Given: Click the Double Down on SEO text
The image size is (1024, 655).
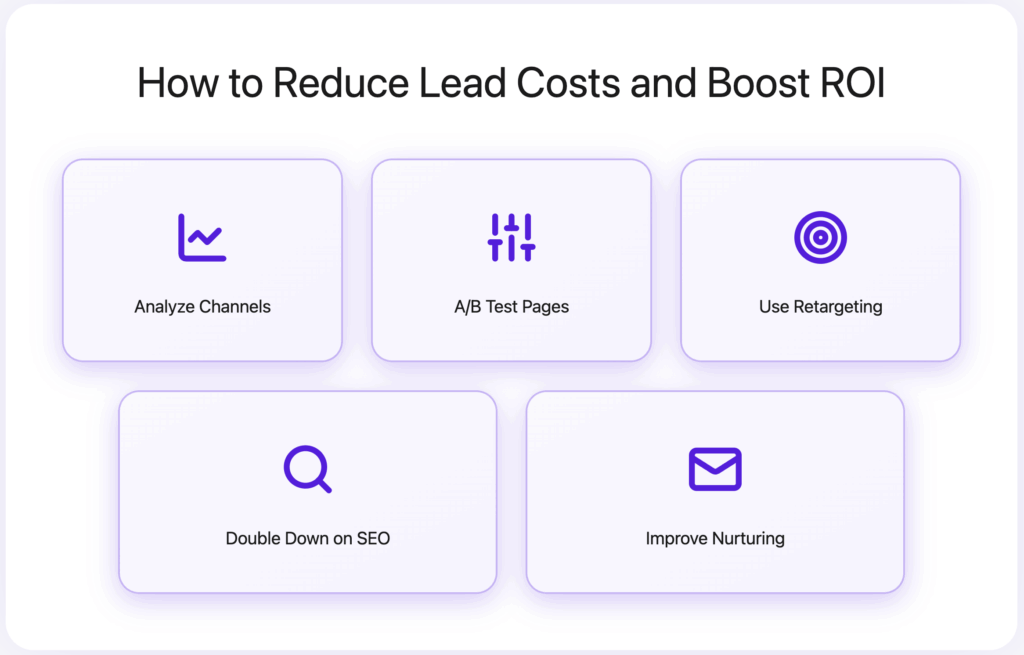Looking at the screenshot, I should click(x=307, y=538).
